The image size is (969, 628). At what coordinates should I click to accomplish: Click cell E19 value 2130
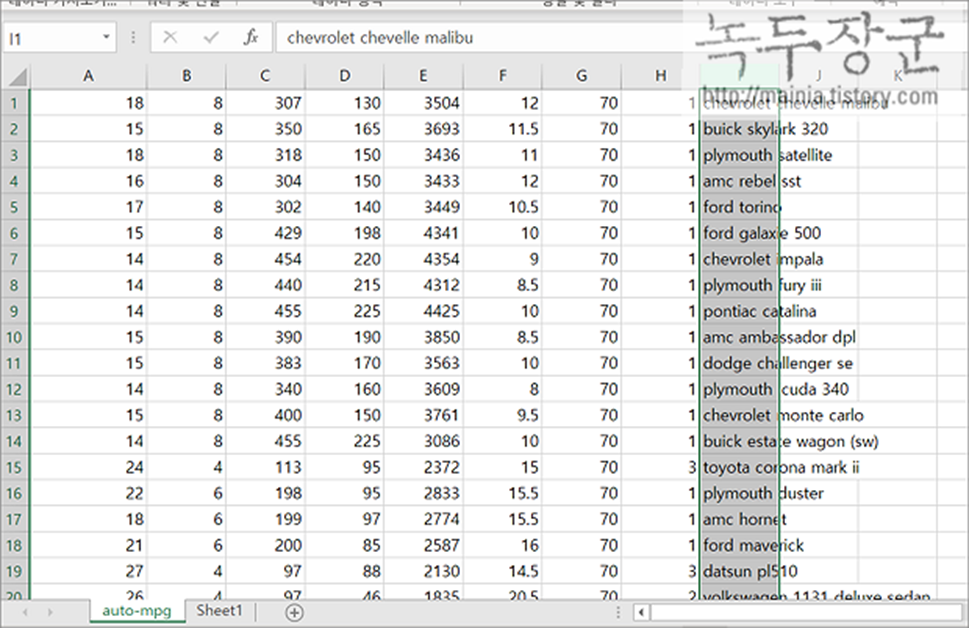pyautogui.click(x=423, y=571)
